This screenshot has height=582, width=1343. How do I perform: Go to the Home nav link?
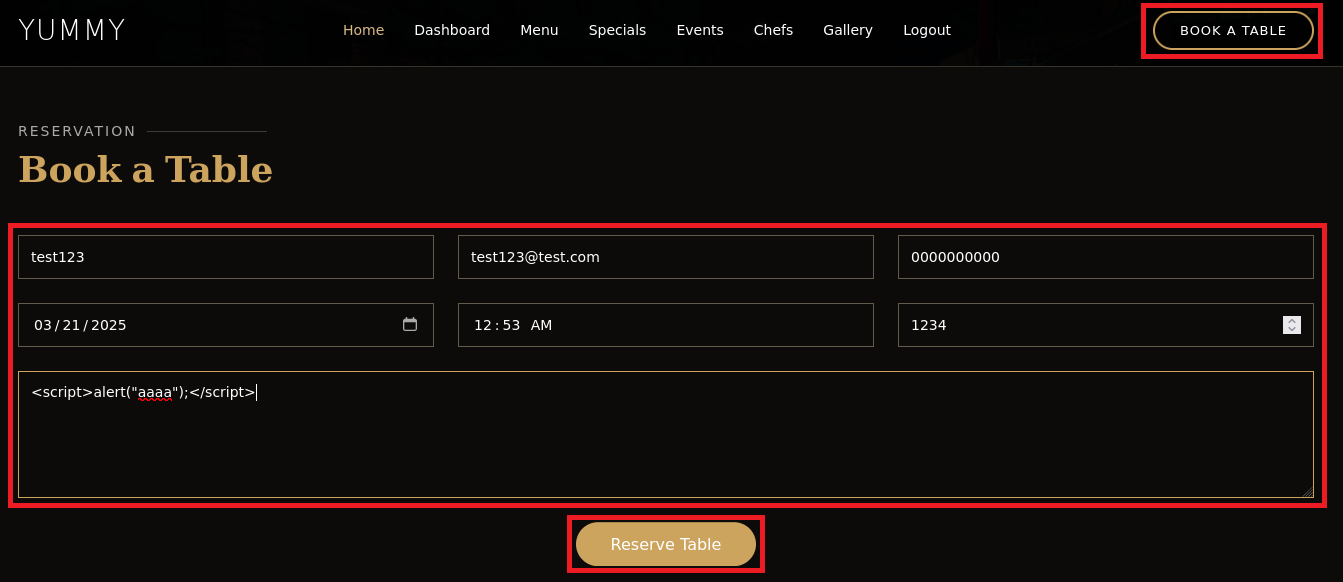363,30
